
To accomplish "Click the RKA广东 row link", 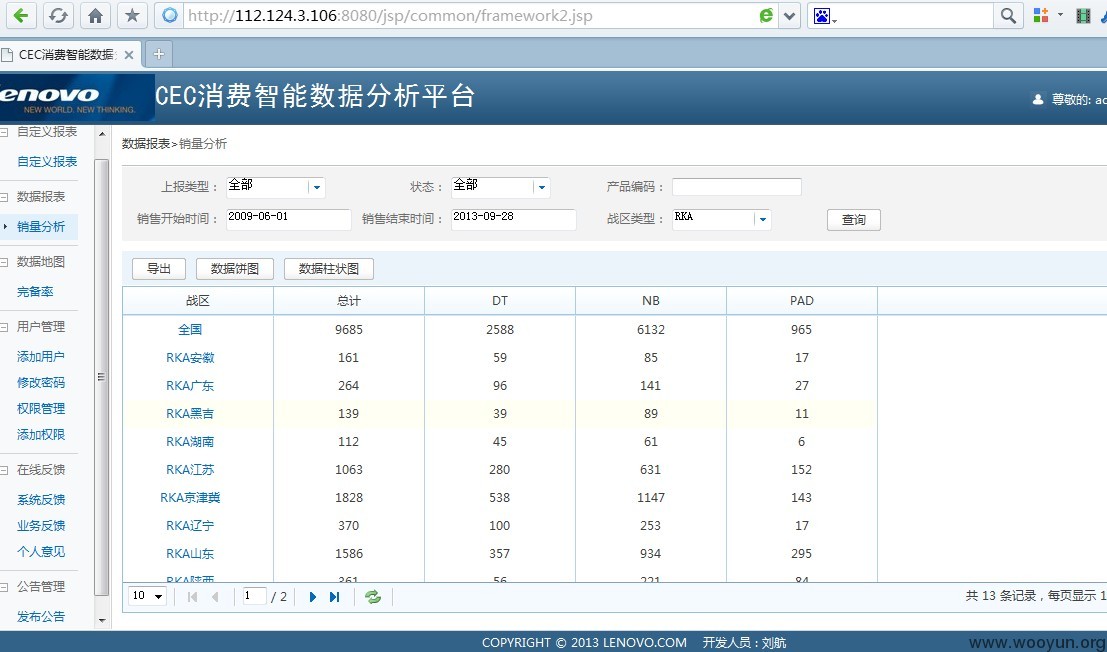I will (190, 386).
